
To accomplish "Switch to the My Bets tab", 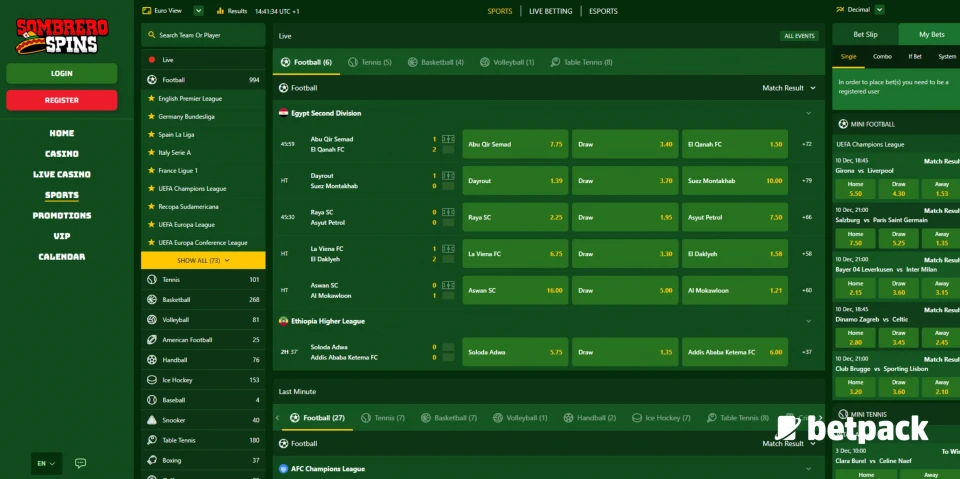I will (x=929, y=35).
